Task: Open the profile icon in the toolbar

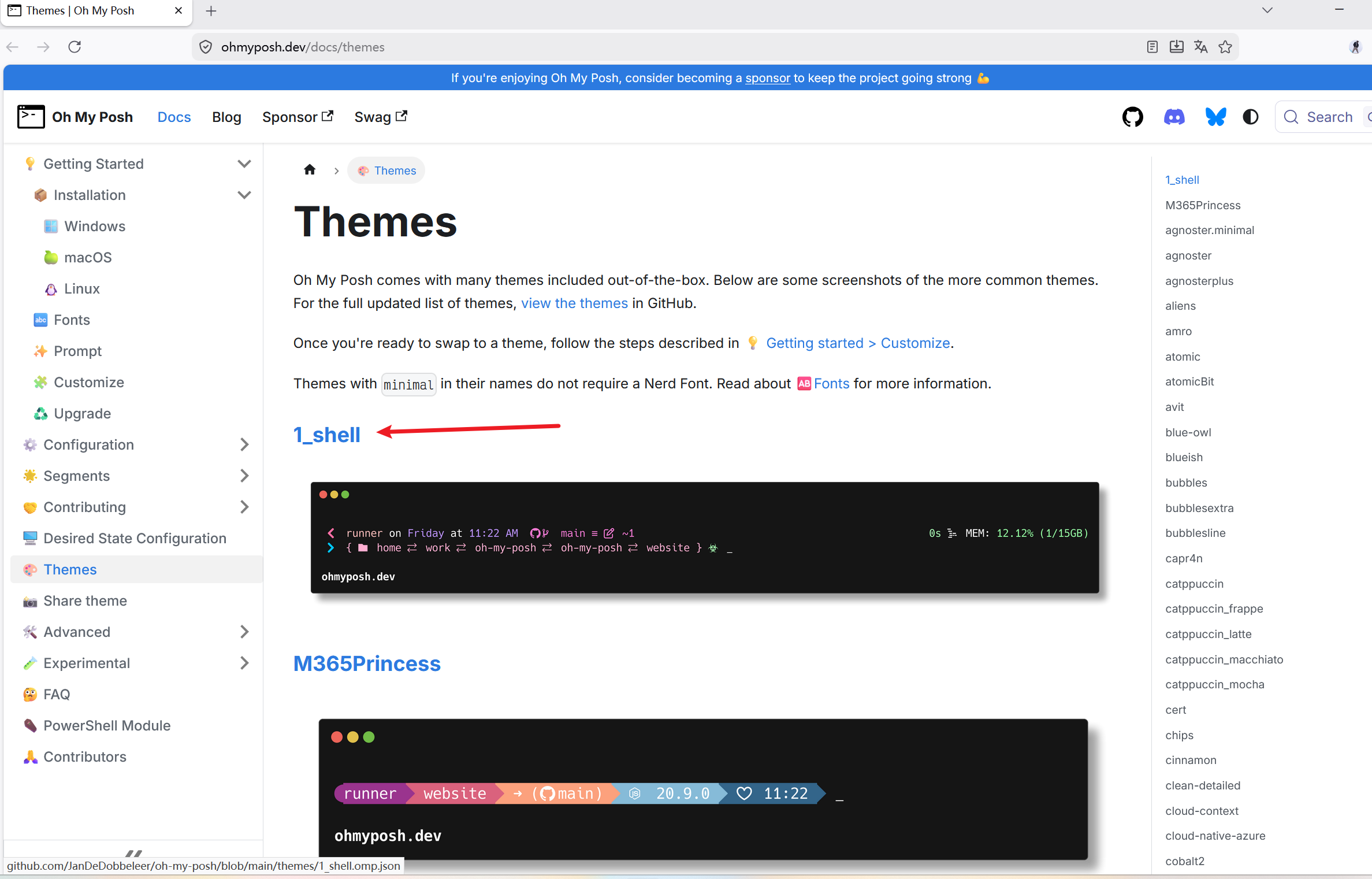Action: click(x=1355, y=47)
